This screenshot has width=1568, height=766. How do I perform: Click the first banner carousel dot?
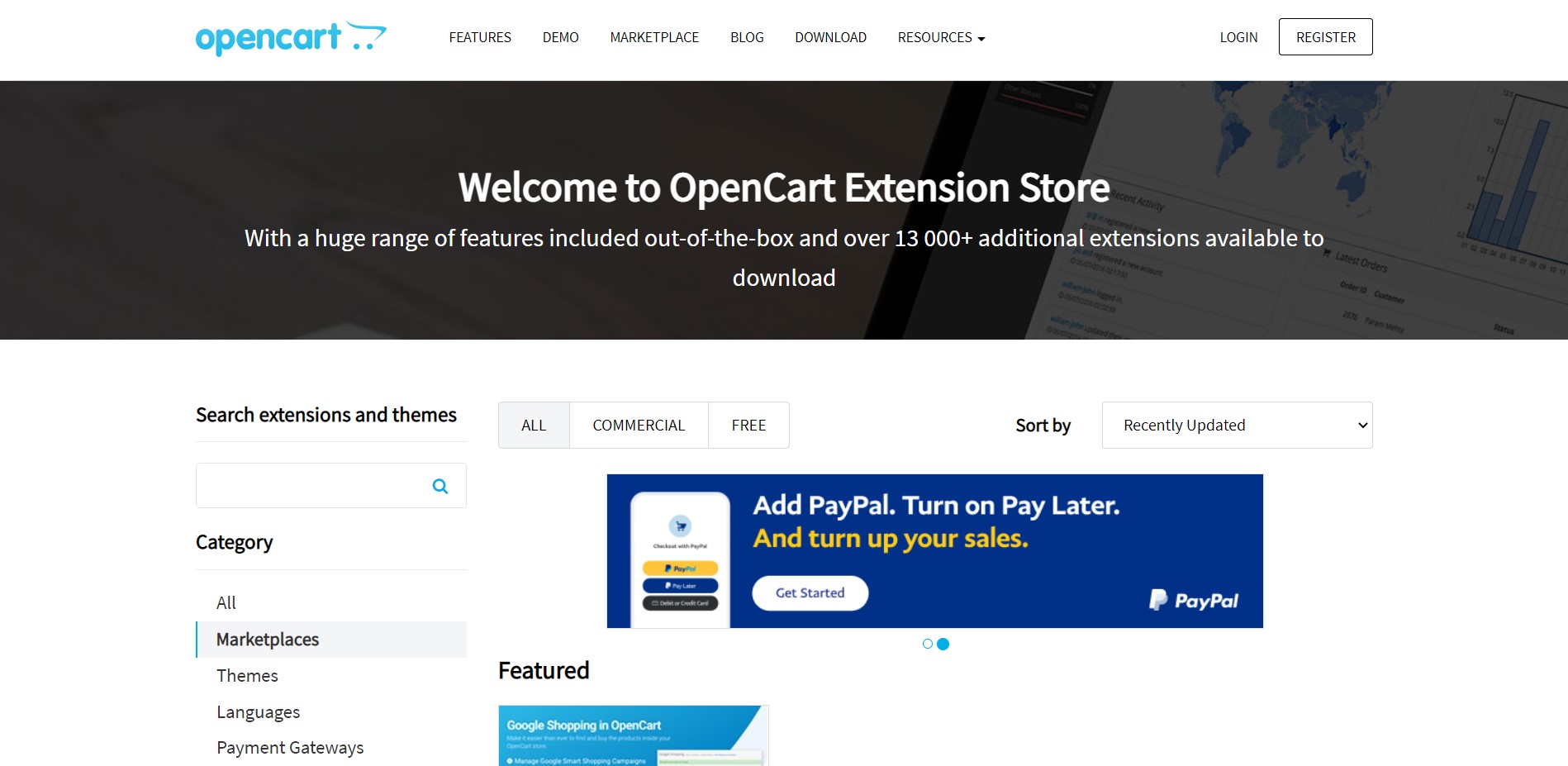tap(928, 644)
